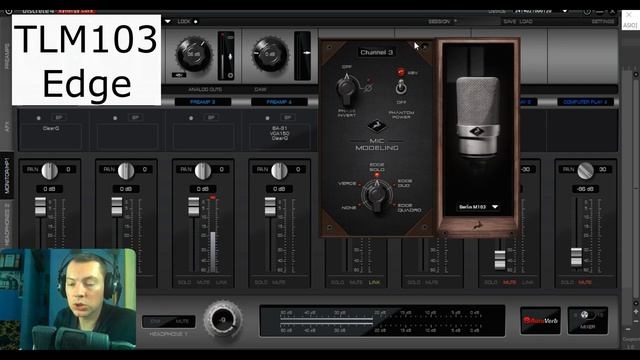Open the Berlin M103 microphone dropdown

pos(478,207)
